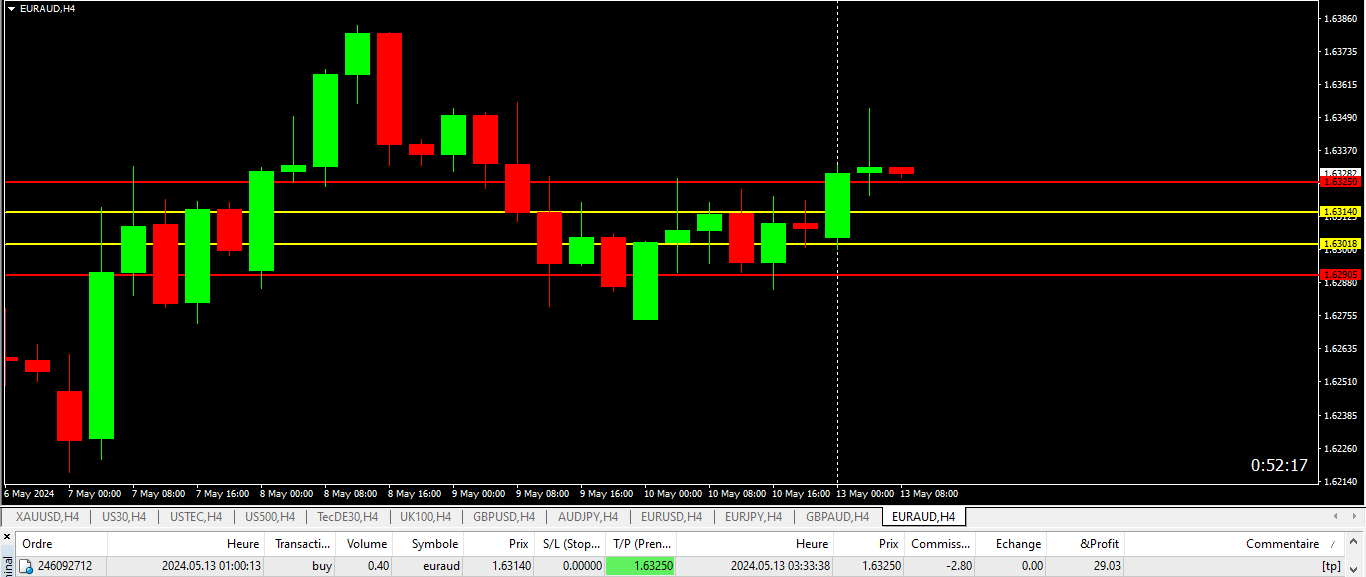Switch to the UK100,H4 chart tab
Screen dimensions: 1366x577
pyautogui.click(x=425, y=517)
